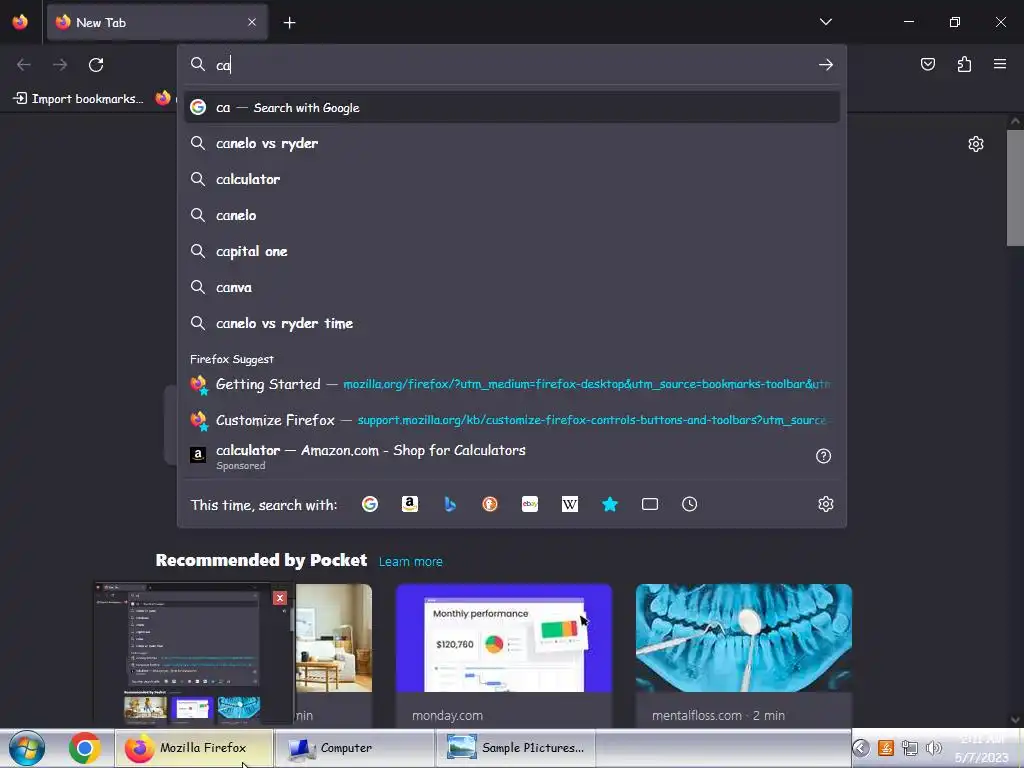The width and height of the screenshot is (1024, 768).
Task: Open Customize Firefox support suggestion
Action: [512, 420]
